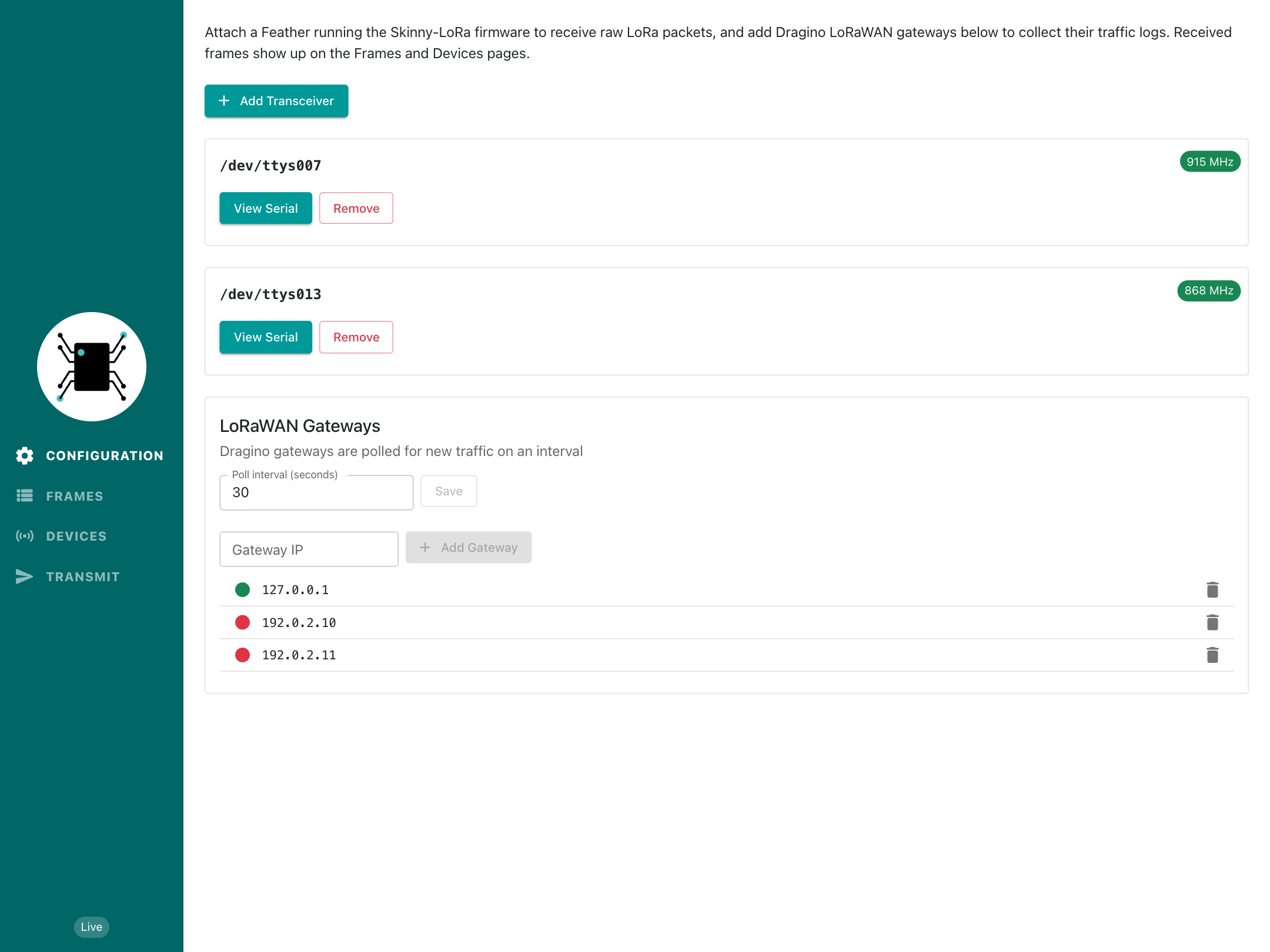Save the poll interval

(x=449, y=491)
